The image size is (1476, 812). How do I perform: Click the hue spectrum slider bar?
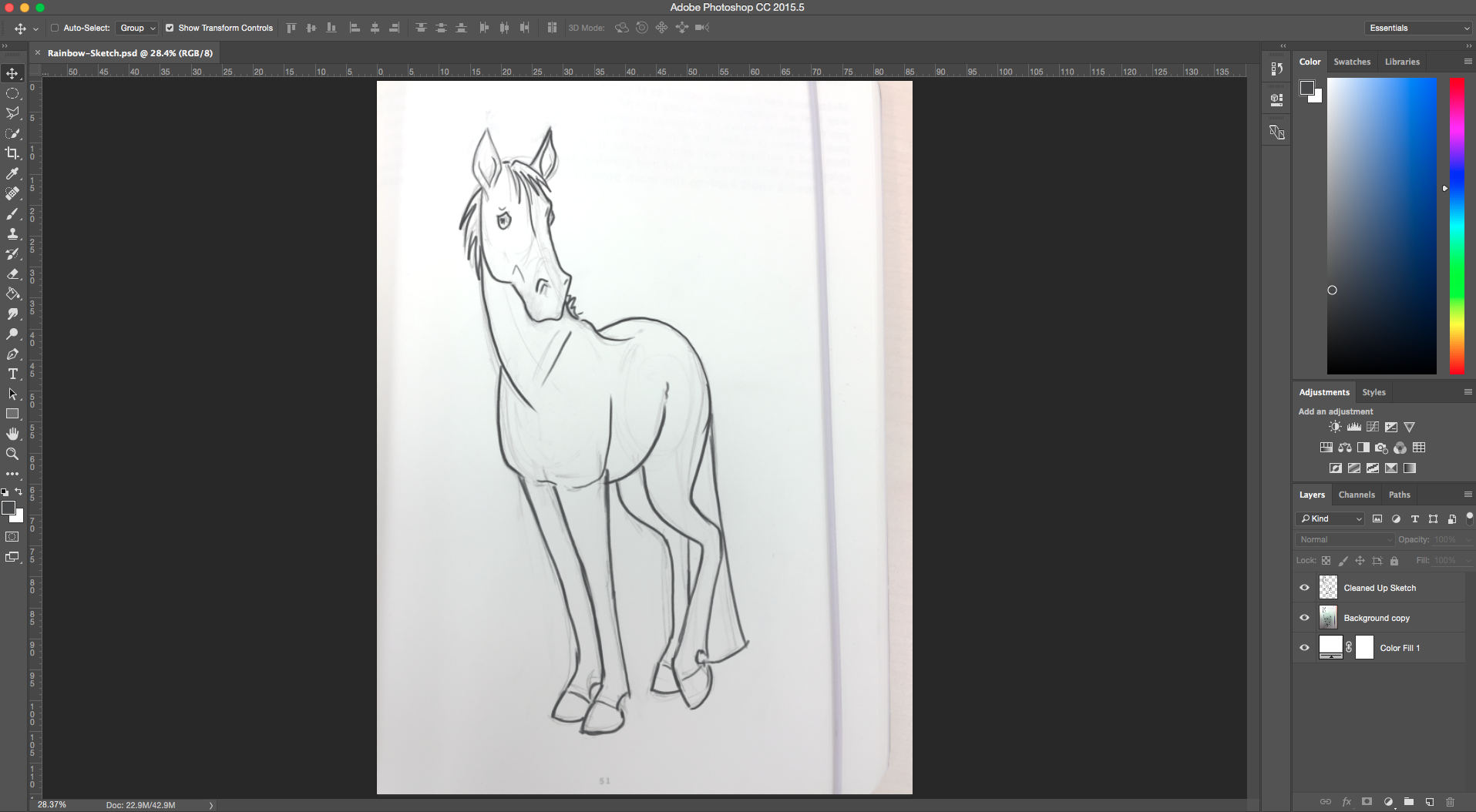[1457, 226]
